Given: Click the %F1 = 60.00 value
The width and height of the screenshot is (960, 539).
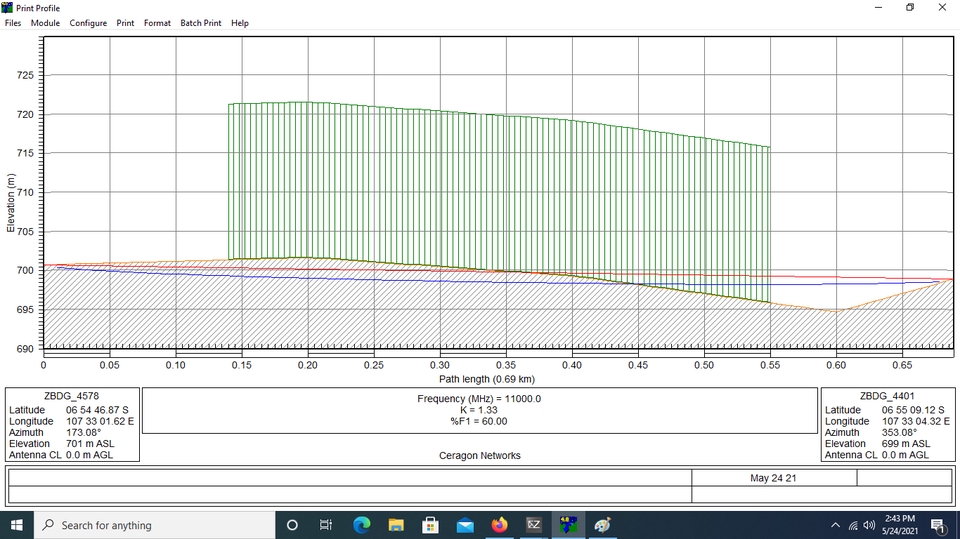Looking at the screenshot, I should click(479, 421).
